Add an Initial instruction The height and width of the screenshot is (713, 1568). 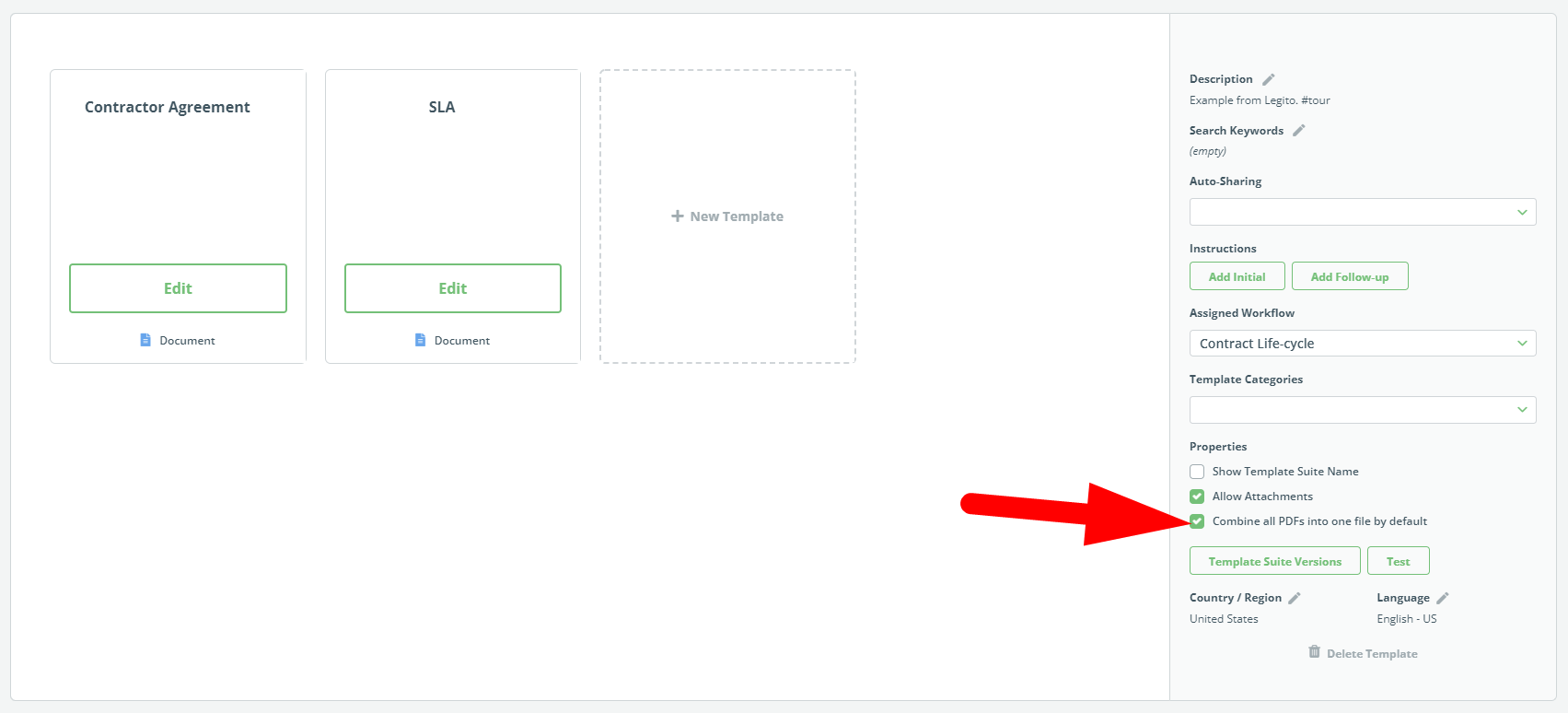click(1237, 276)
